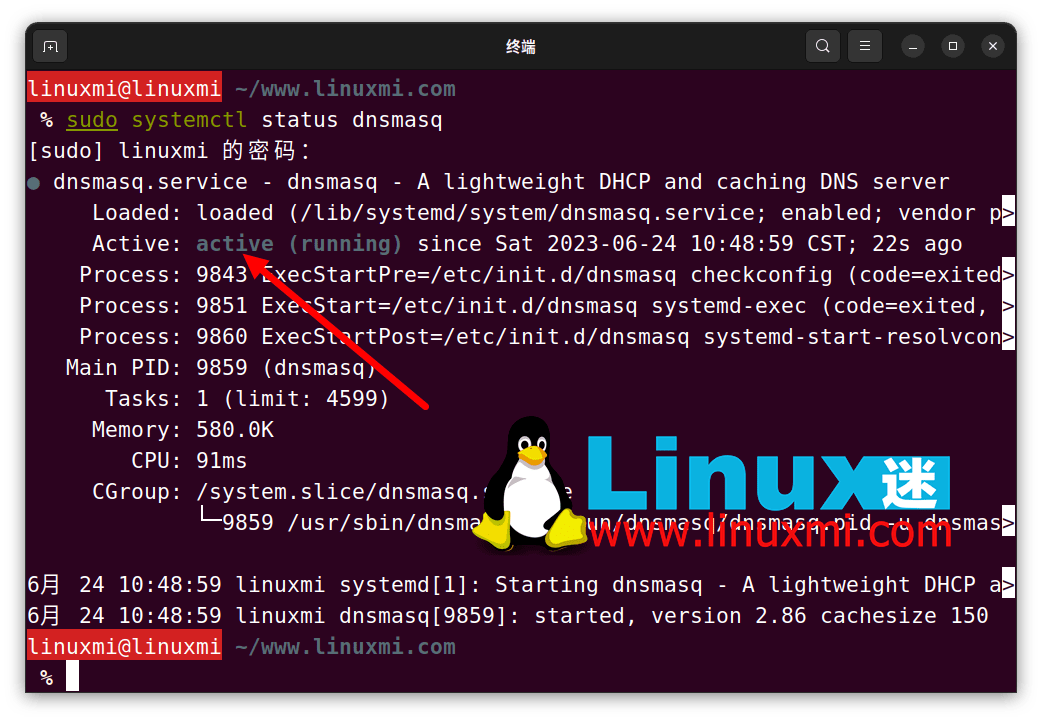
Task: Click the new-tab plus icon top left
Action: tap(50, 46)
